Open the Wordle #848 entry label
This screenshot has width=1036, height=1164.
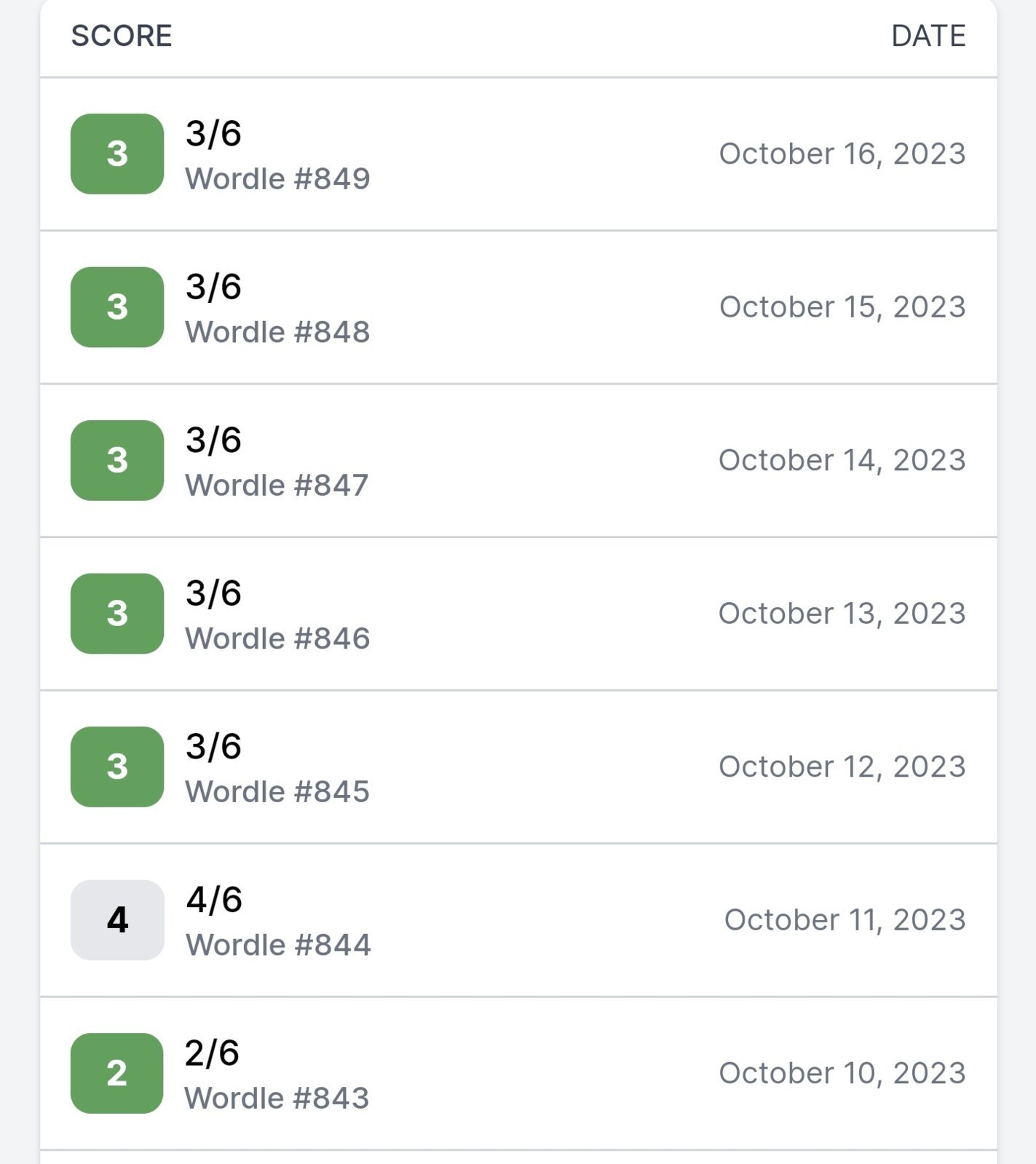pyautogui.click(x=277, y=332)
